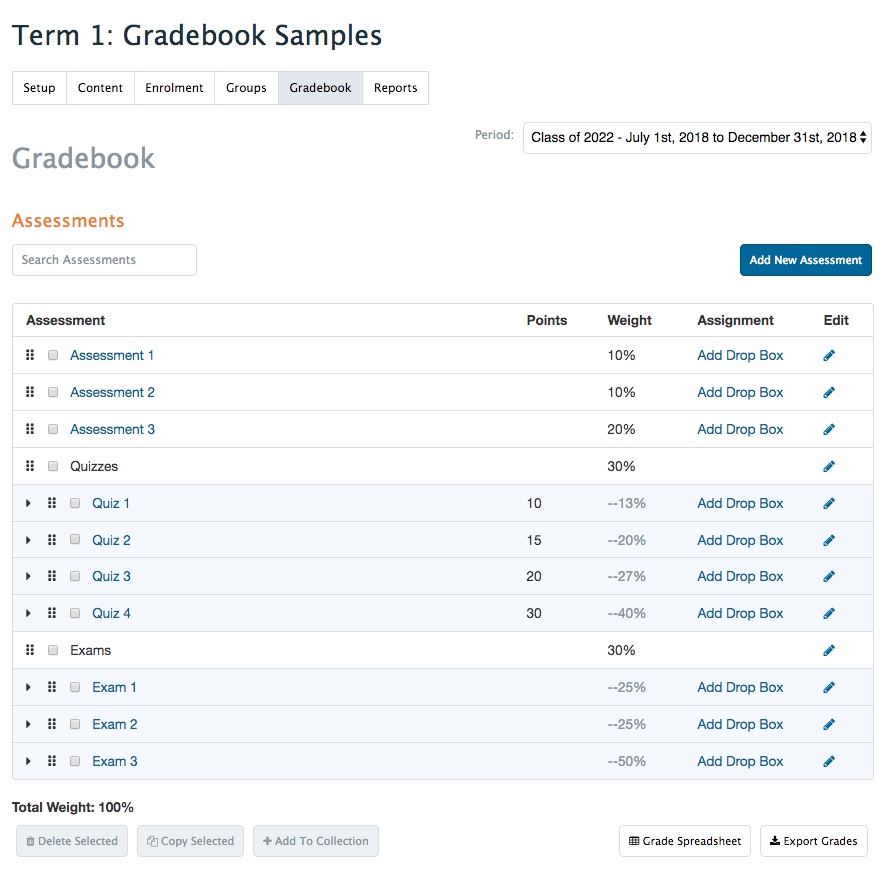The width and height of the screenshot is (883, 874).
Task: Edit the Exams collection via pencil icon
Action: pyautogui.click(x=829, y=651)
